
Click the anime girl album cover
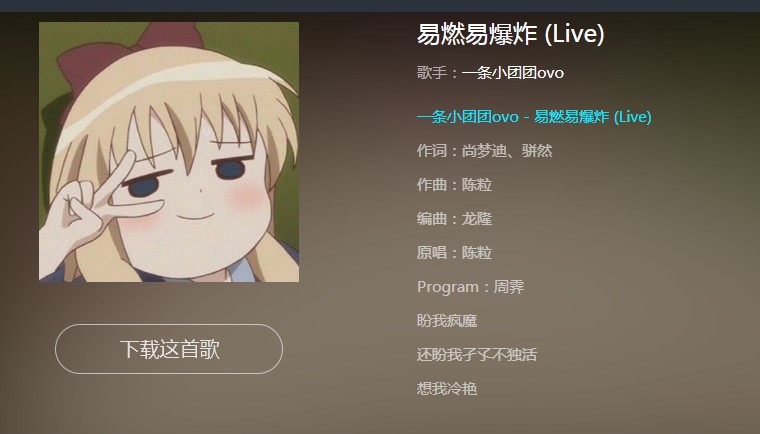[x=169, y=152]
